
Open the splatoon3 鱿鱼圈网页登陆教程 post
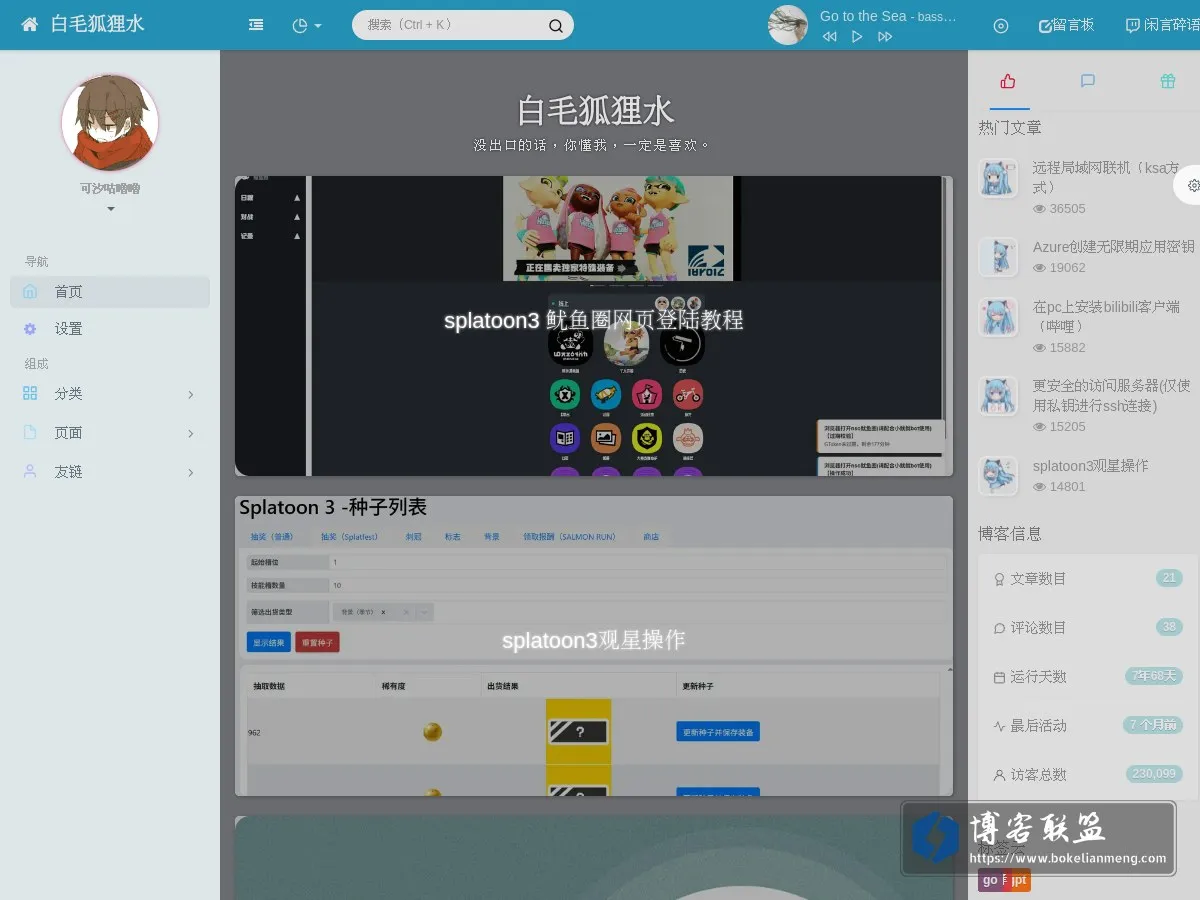click(x=594, y=326)
